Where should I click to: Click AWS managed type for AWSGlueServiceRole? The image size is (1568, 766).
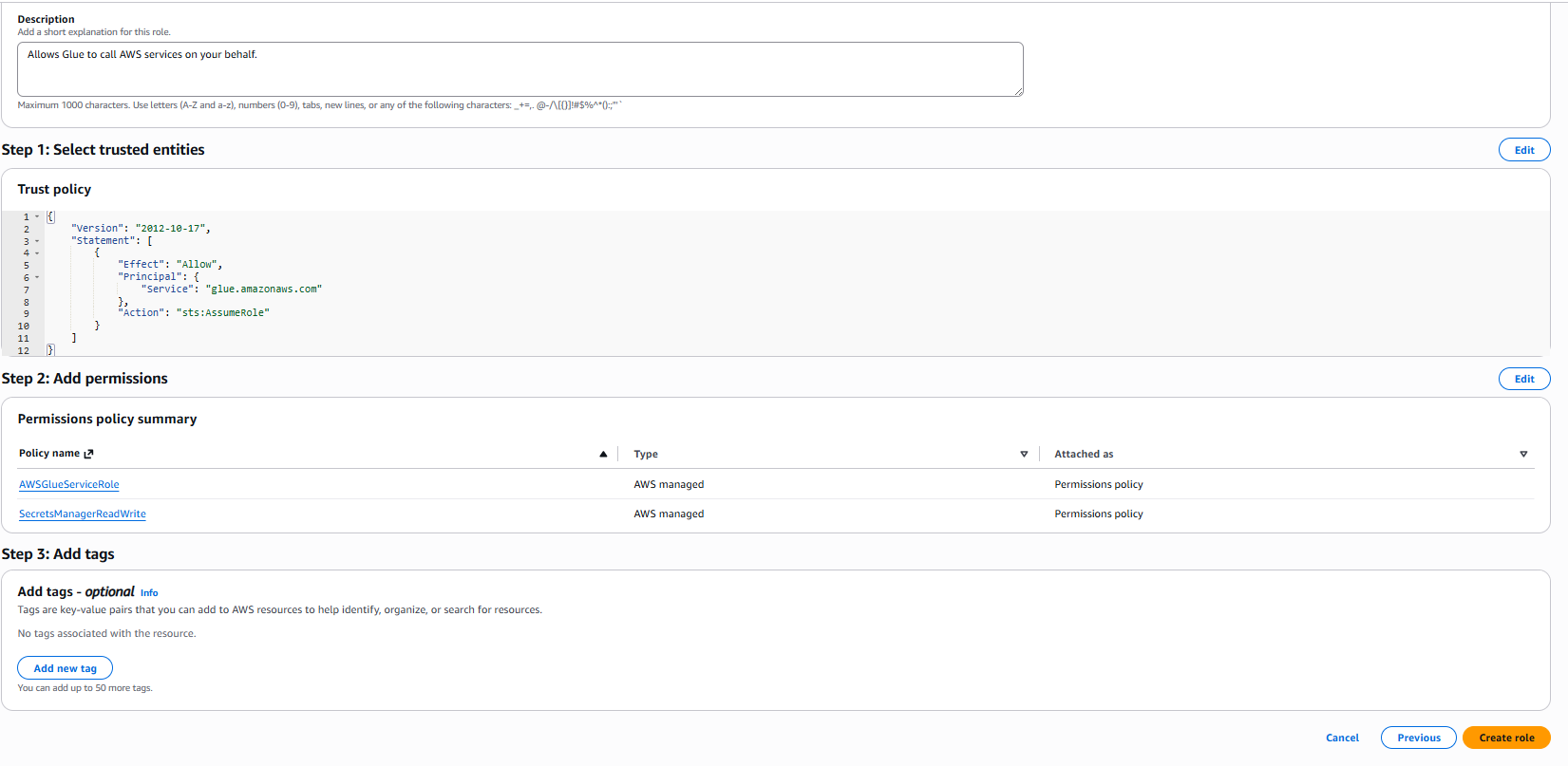[x=669, y=484]
